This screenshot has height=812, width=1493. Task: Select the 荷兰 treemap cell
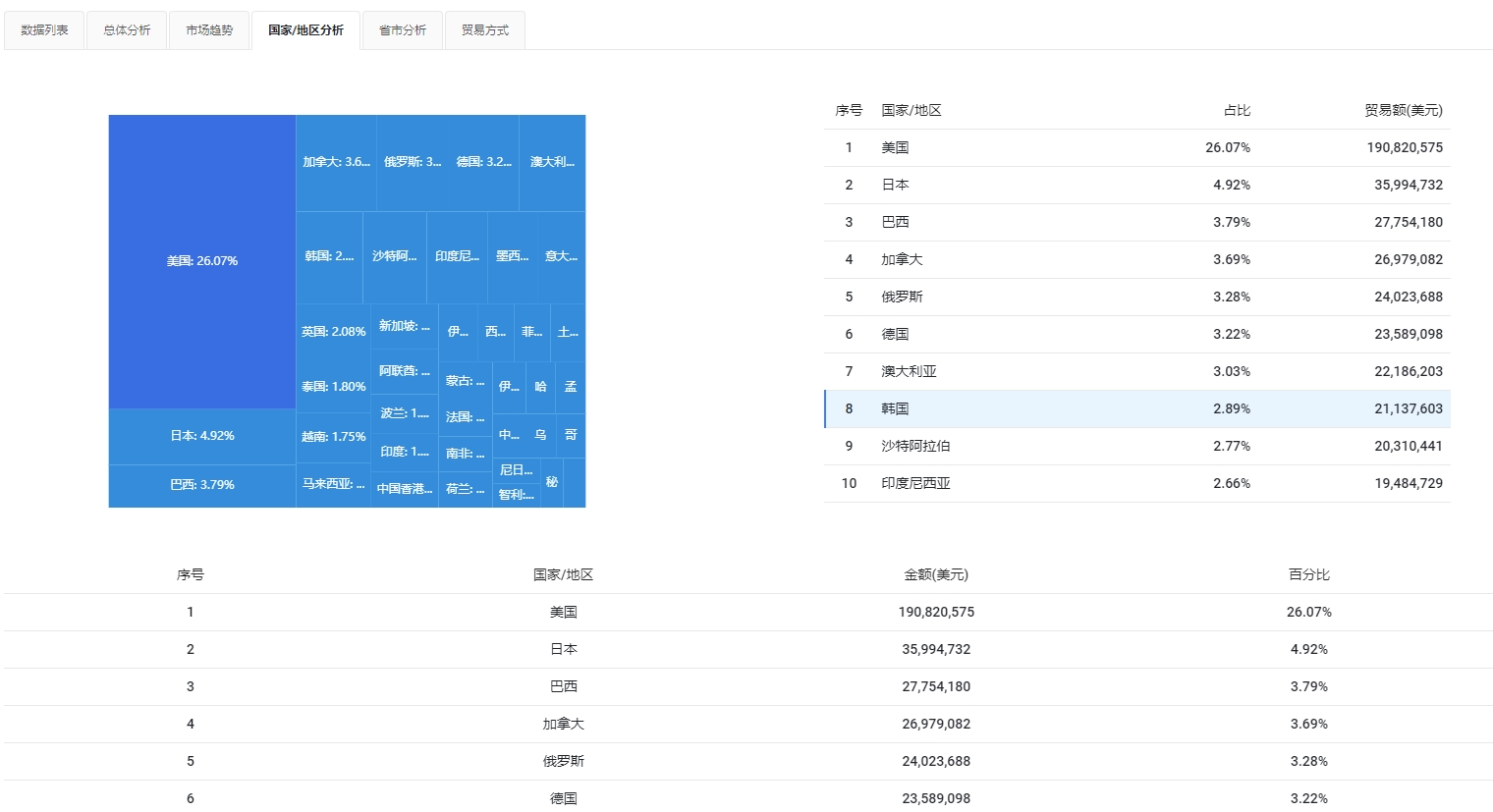466,489
